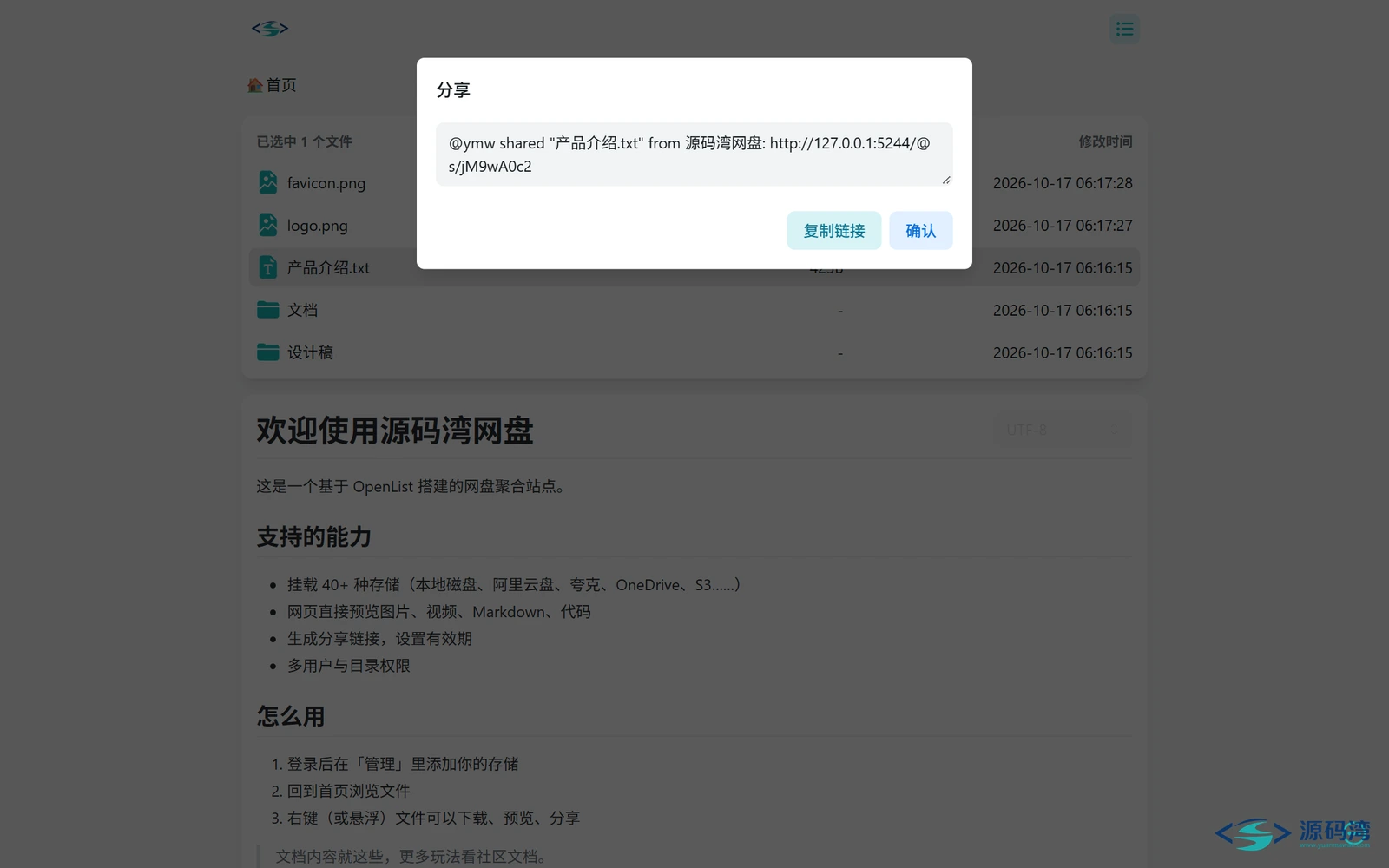1389x868 pixels.
Task: Click inside the share link text box
Action: click(x=694, y=155)
